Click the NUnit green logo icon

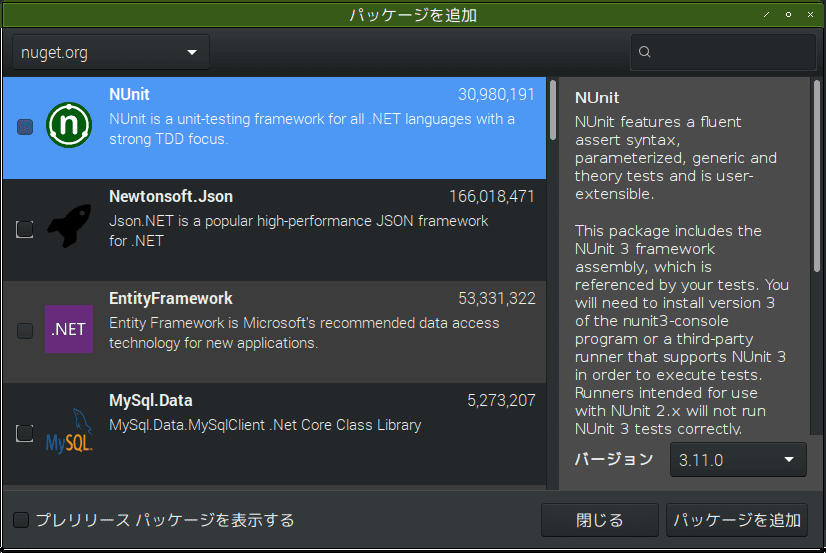click(x=69, y=125)
